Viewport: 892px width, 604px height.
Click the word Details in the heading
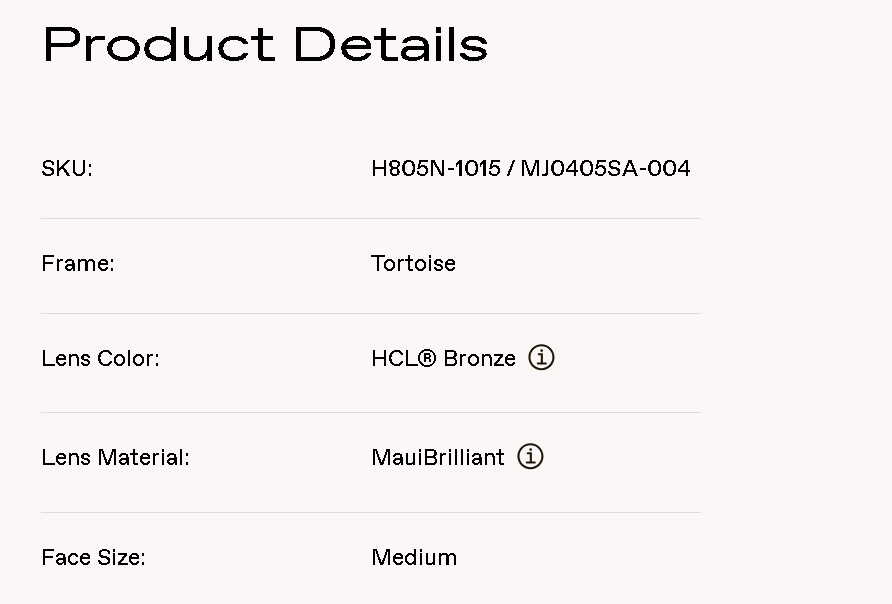click(390, 45)
